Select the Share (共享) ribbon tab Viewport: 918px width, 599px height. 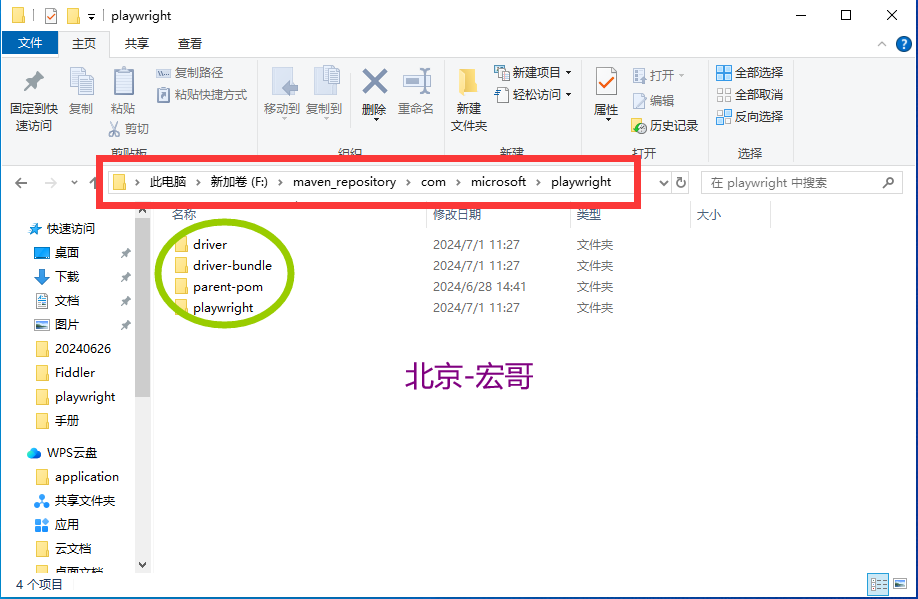point(137,43)
